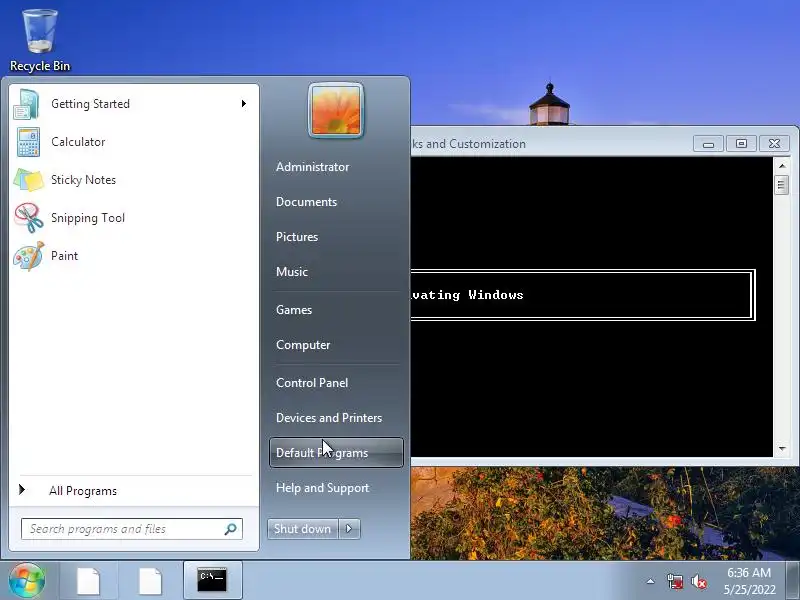Open the Recycle Bin desktop icon

point(40,40)
